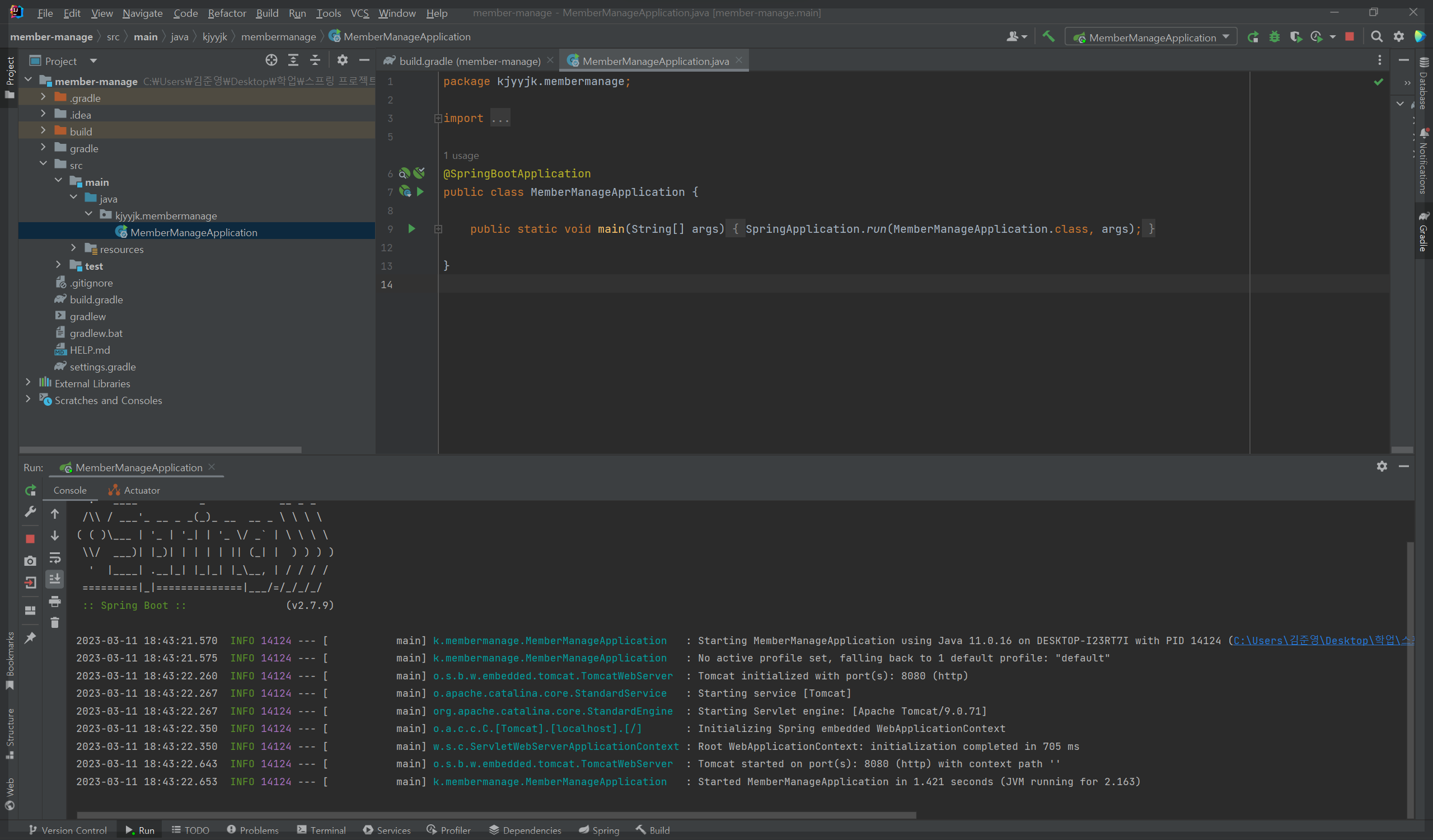Rerun application in the Run panel
1433x840 pixels.
(30, 490)
